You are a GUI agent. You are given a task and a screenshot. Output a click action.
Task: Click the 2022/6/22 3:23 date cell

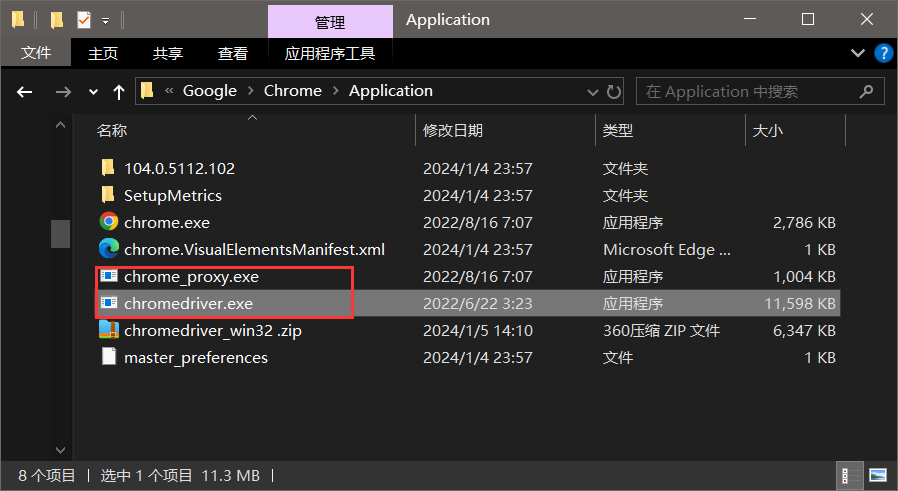tap(478, 303)
